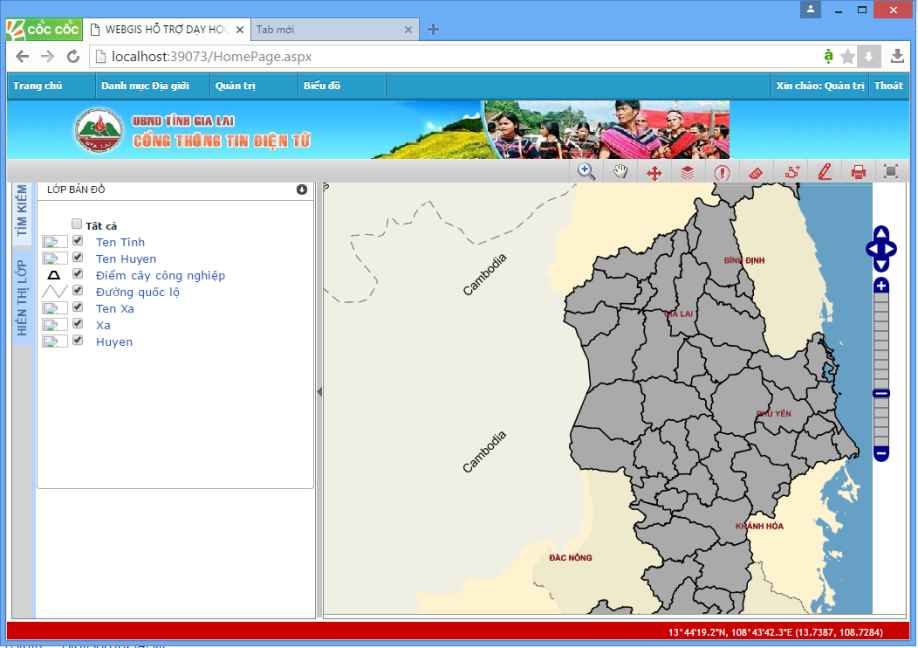Uncheck the Ten Xa layer
Screen dimensions: 918x648
point(77,307)
